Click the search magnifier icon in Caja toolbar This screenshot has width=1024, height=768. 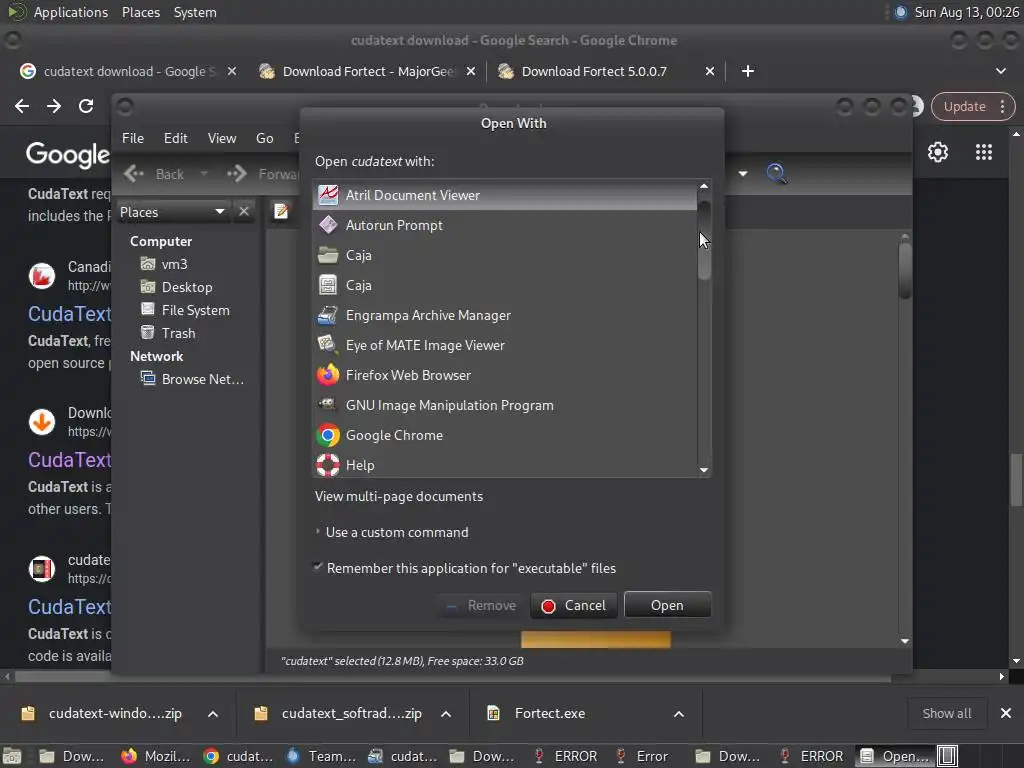click(776, 174)
